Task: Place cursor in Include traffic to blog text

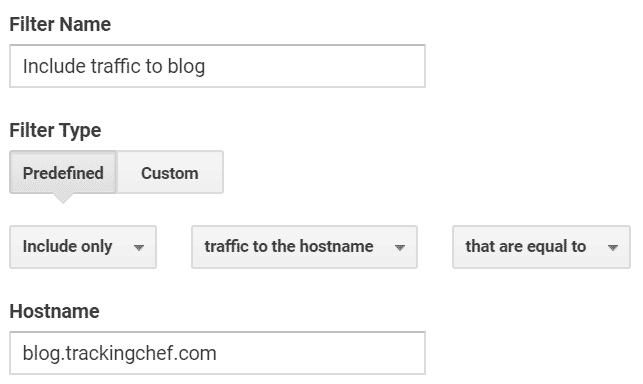Action: [x=114, y=66]
